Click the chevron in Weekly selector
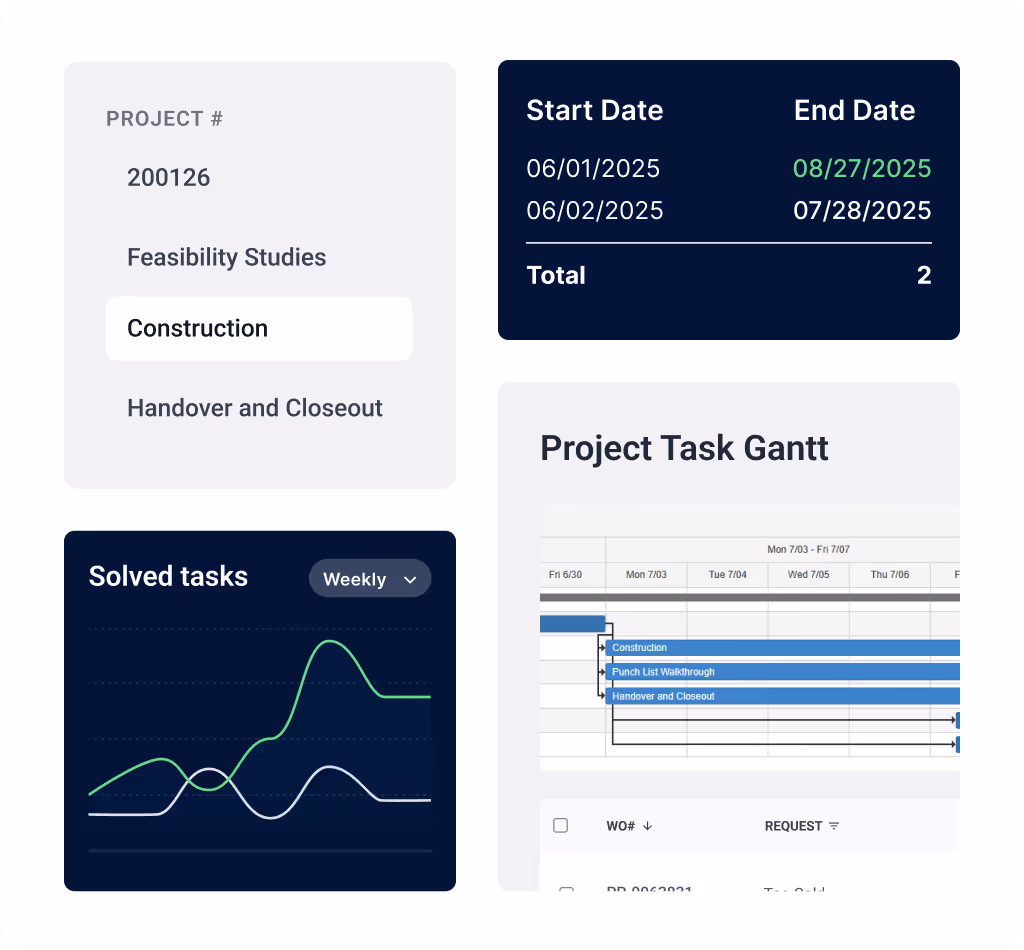Viewport: 1024px width, 950px height. pos(410,580)
